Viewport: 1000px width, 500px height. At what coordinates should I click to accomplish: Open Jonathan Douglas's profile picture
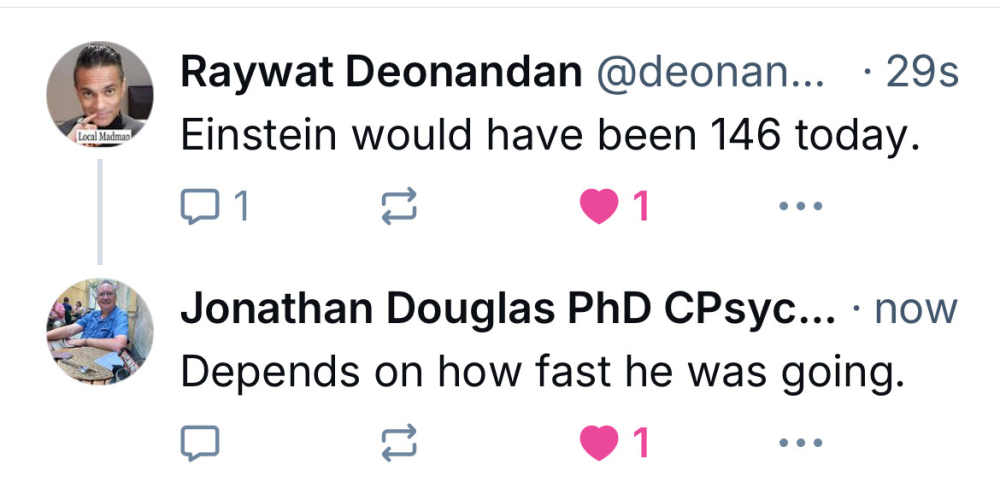point(100,331)
